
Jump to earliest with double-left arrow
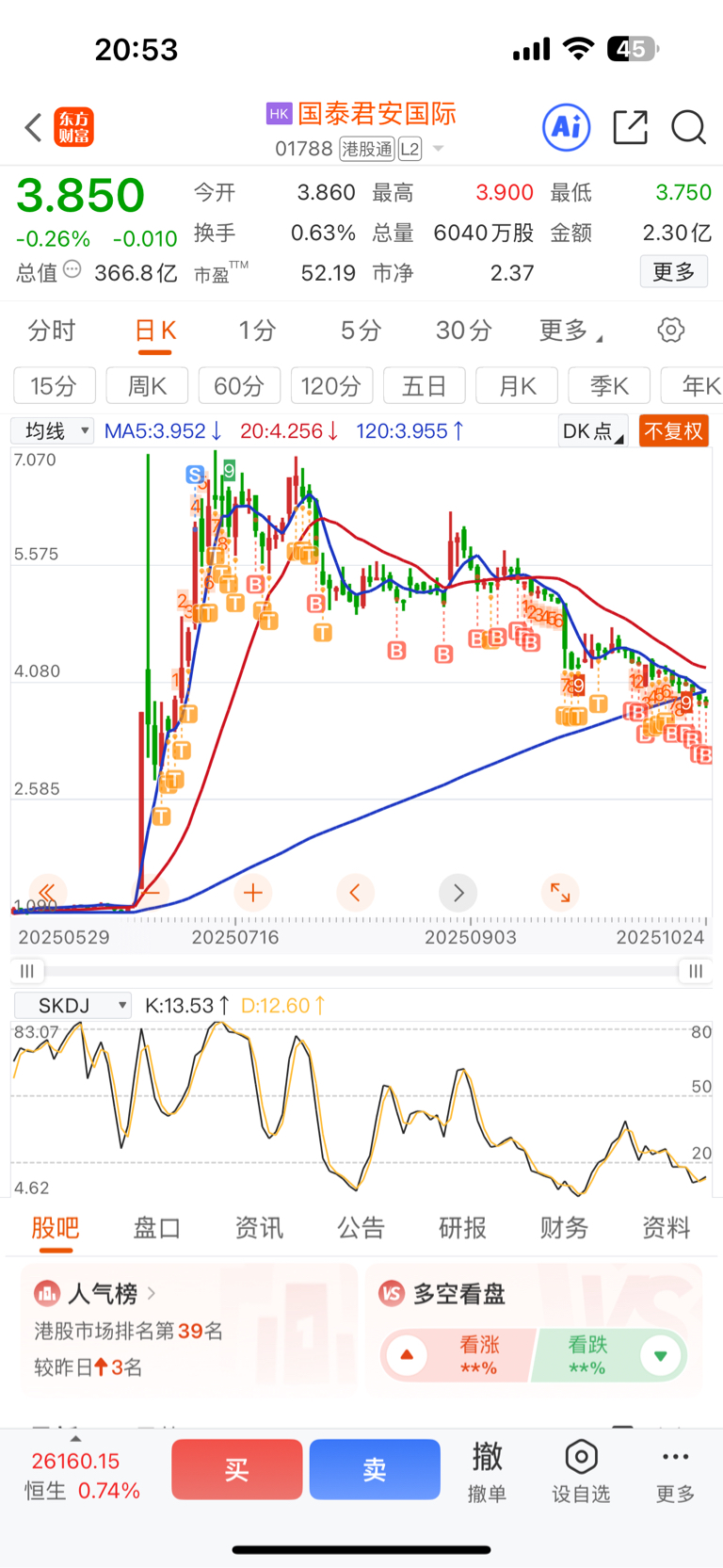point(46,892)
